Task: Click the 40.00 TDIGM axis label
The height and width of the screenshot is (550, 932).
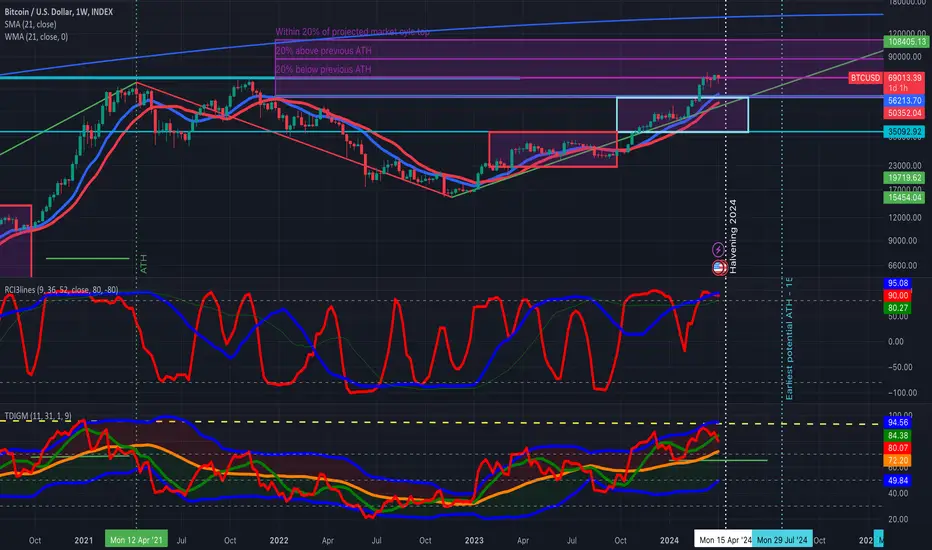Action: coord(898,494)
